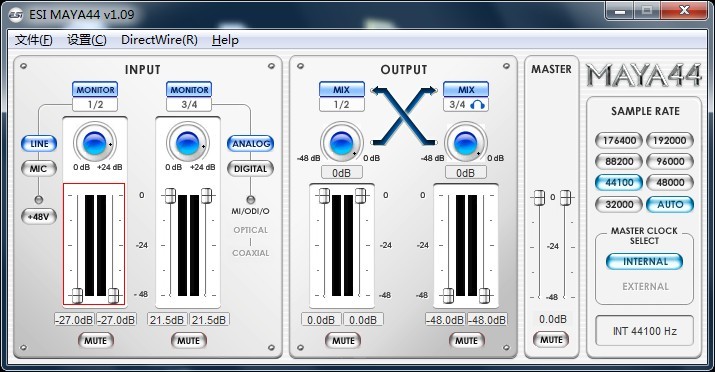
Task: Click the MAYA44 logo graphic
Action: click(x=644, y=75)
